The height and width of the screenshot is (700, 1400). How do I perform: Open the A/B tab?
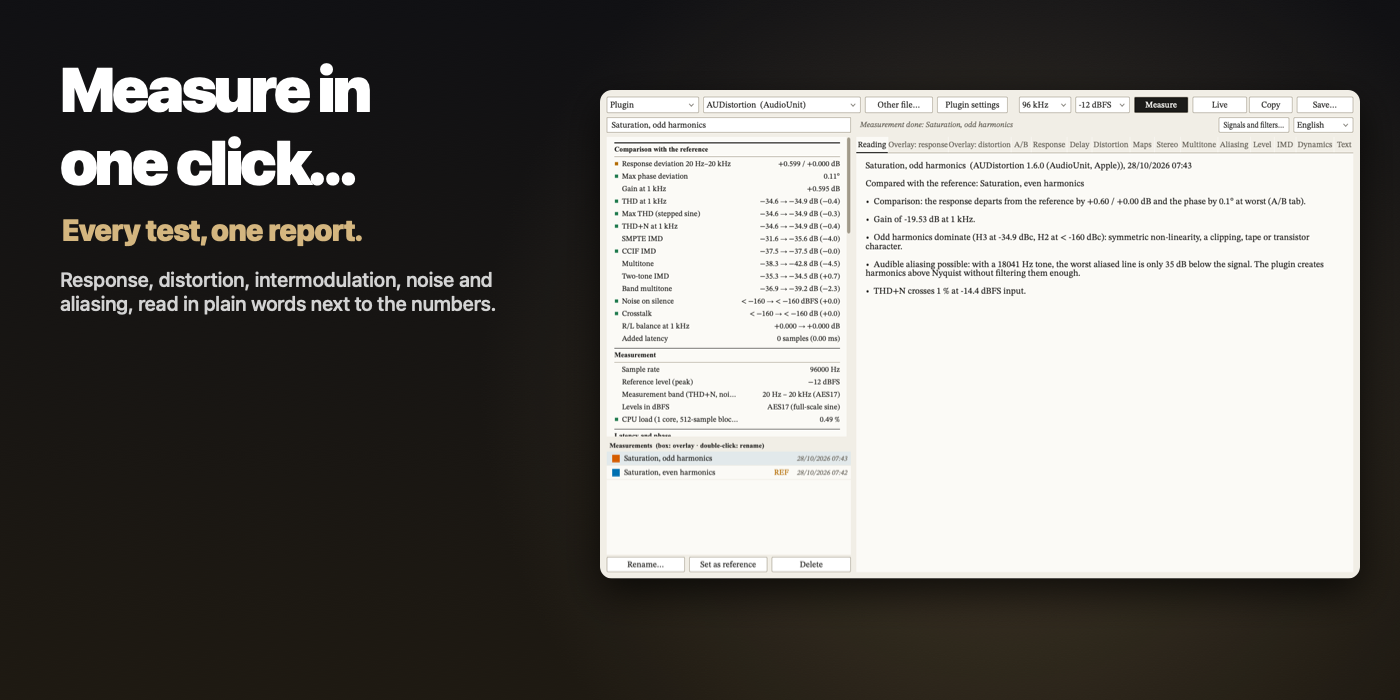(1021, 145)
